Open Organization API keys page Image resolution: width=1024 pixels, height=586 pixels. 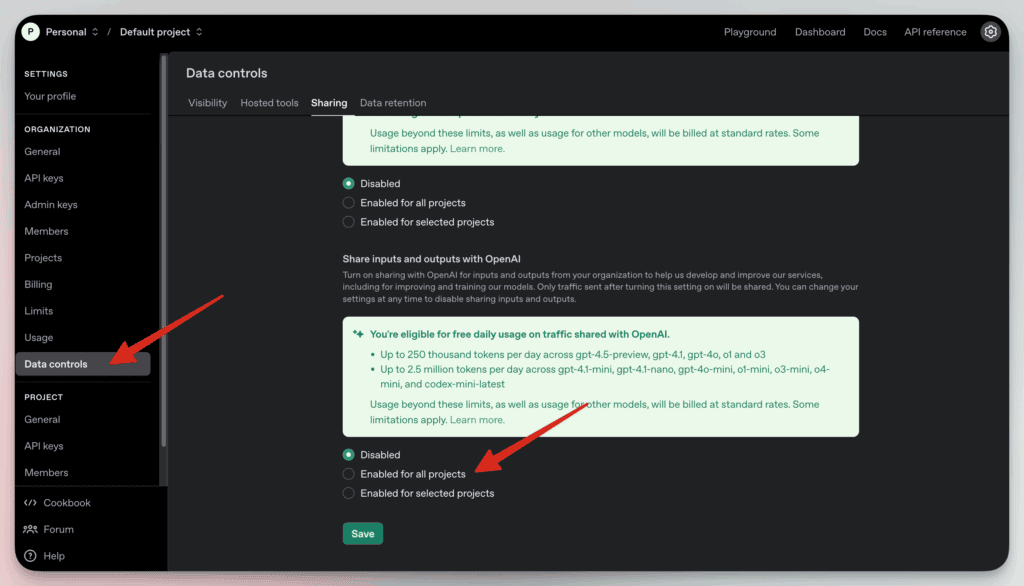click(x=44, y=178)
